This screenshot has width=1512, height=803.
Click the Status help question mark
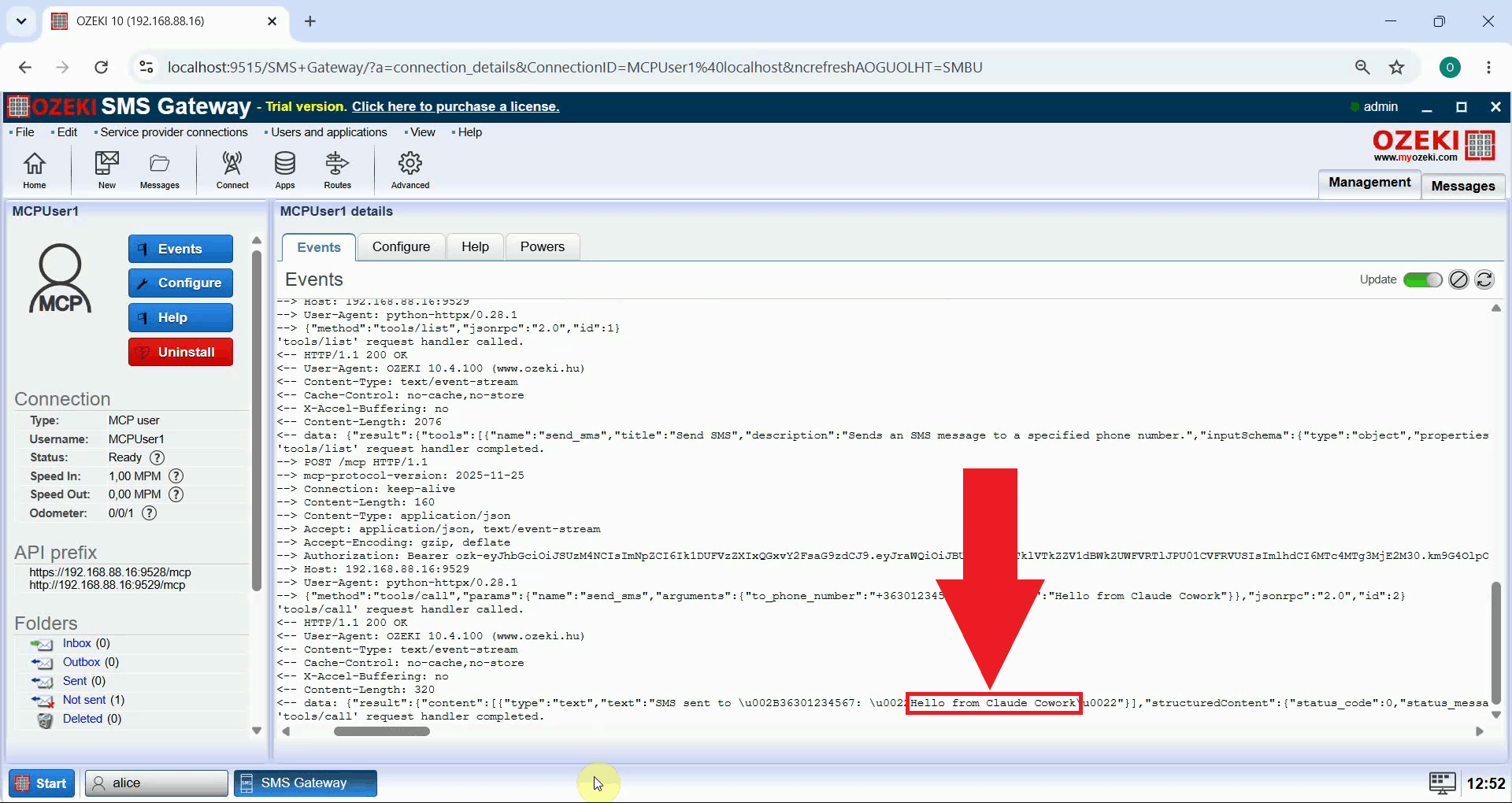click(157, 457)
